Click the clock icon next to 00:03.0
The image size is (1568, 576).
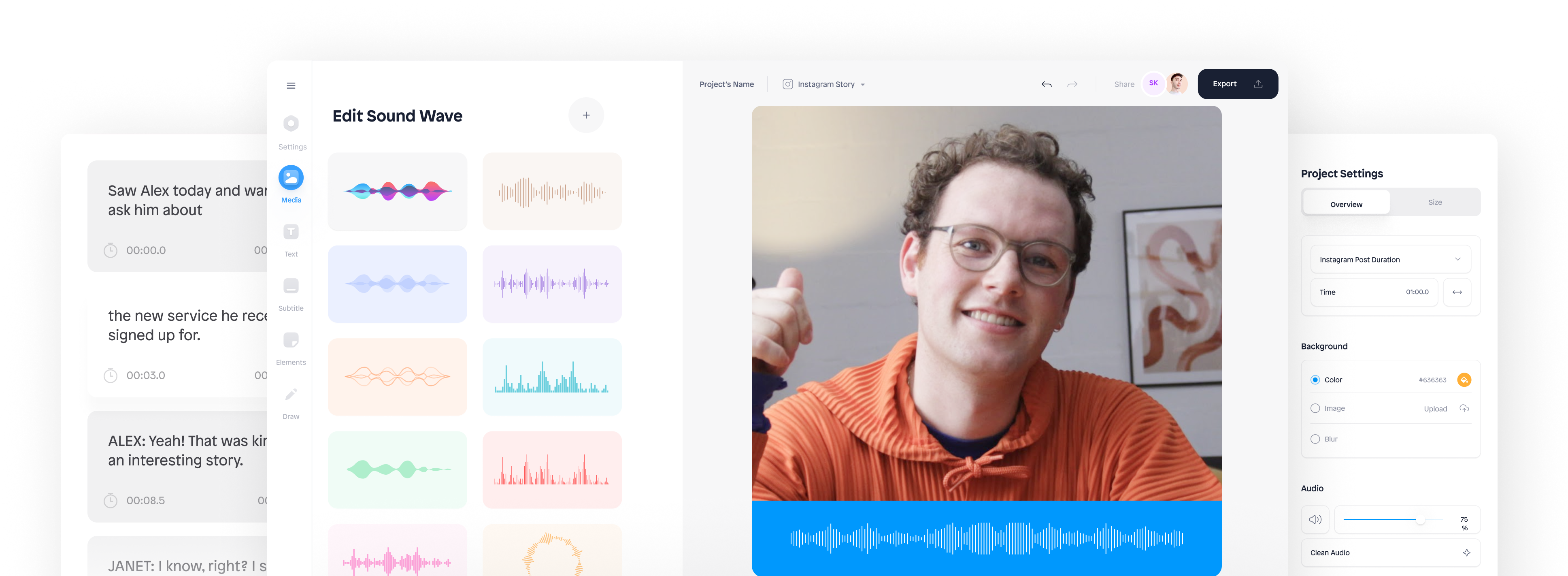click(110, 375)
